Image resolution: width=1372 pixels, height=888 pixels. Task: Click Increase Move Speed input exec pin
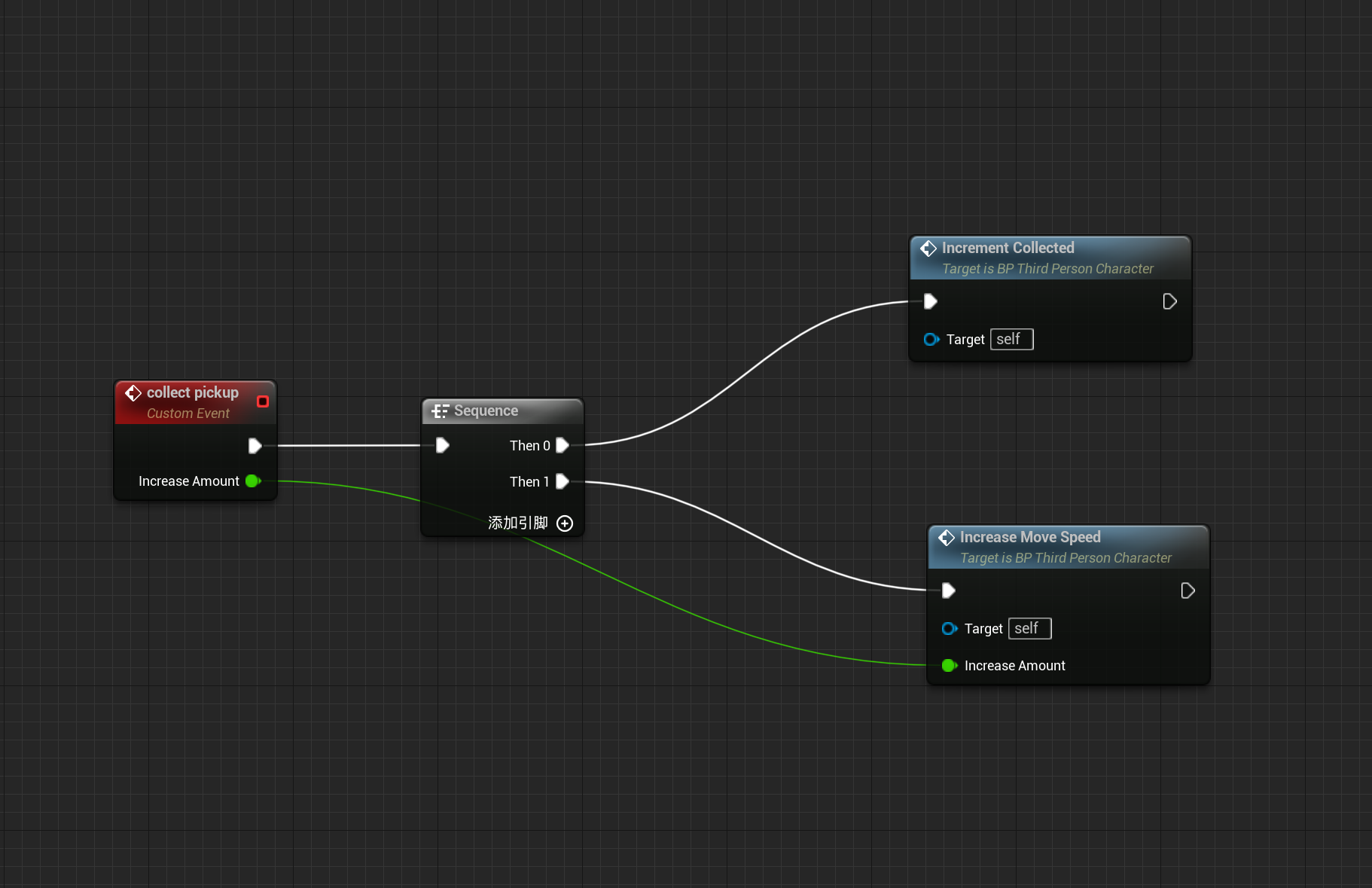(x=949, y=591)
